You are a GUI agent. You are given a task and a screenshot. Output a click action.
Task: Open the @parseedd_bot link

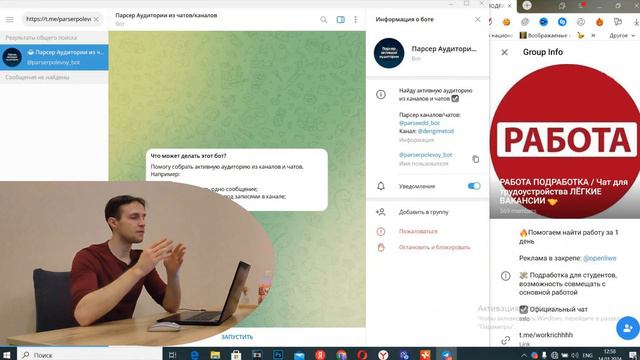pos(419,123)
